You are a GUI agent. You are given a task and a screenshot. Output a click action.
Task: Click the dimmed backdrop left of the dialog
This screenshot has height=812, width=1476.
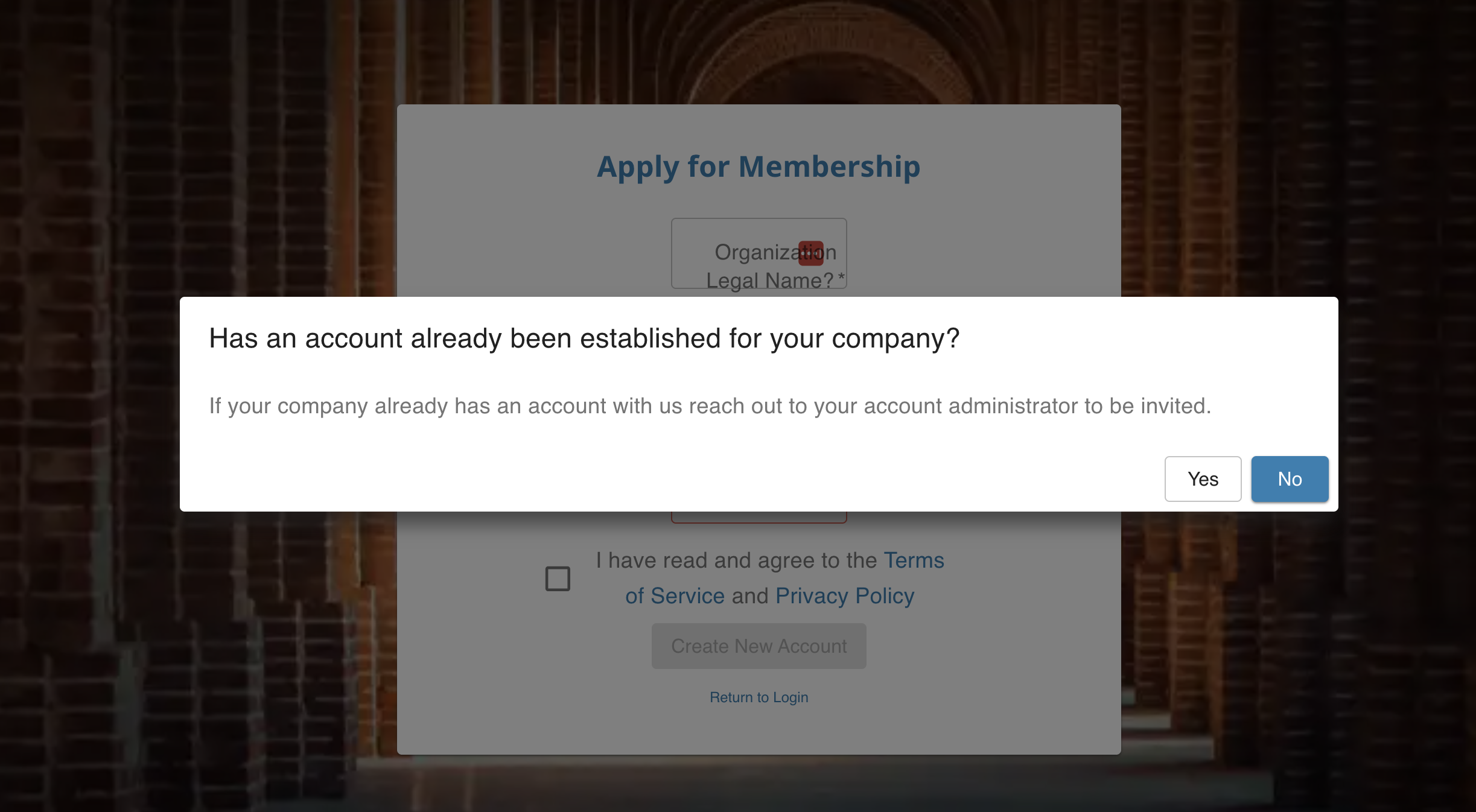point(91,404)
